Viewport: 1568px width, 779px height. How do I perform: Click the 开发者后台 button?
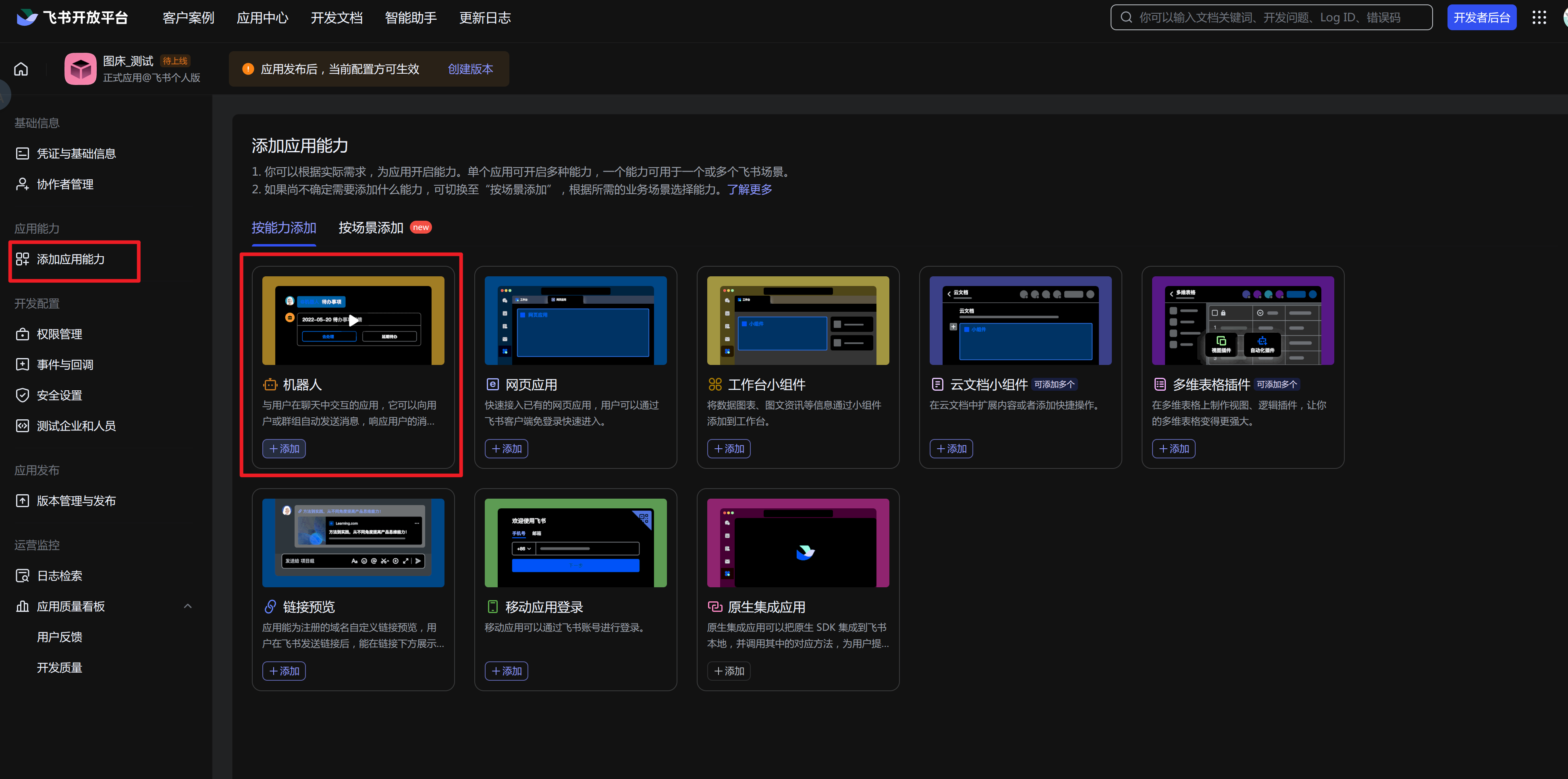tap(1482, 18)
